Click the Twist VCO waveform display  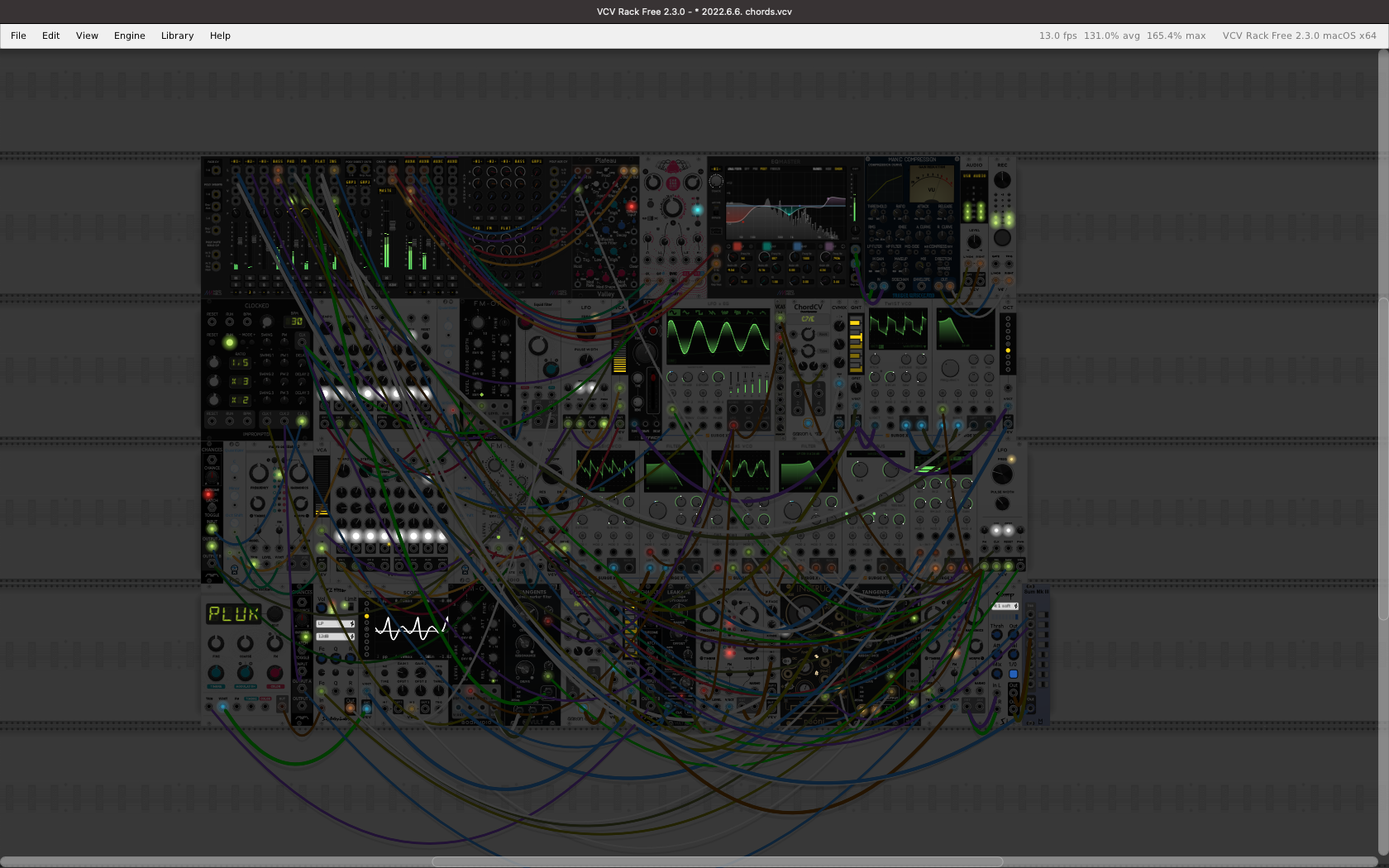click(898, 328)
